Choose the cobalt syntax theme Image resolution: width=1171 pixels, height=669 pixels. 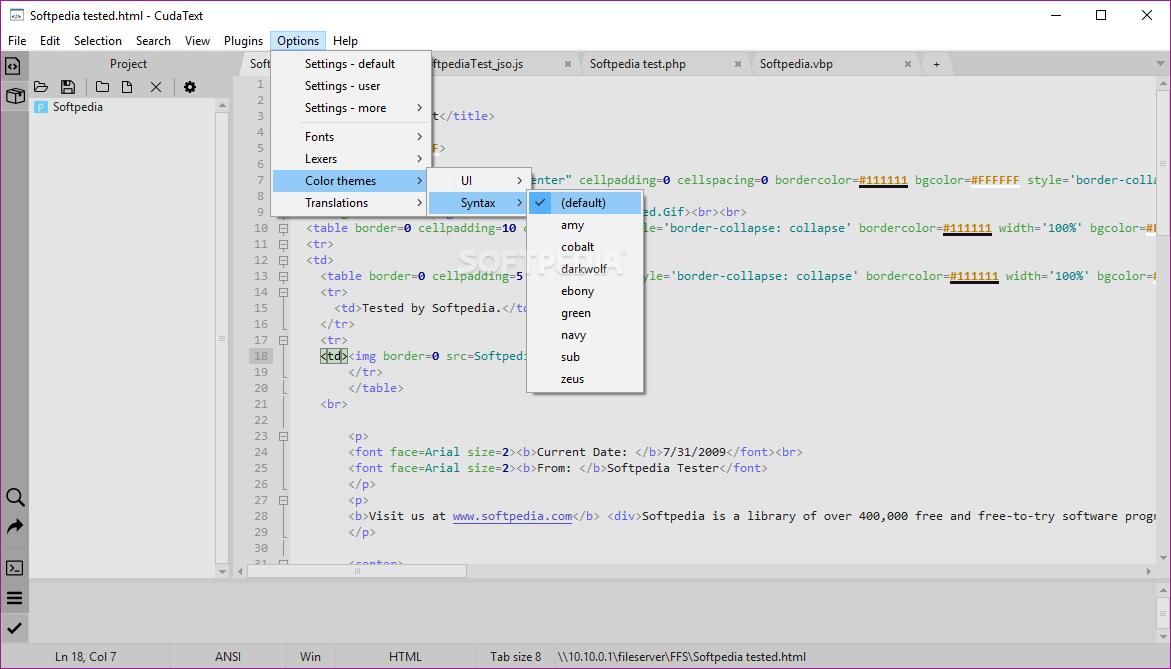(577, 247)
